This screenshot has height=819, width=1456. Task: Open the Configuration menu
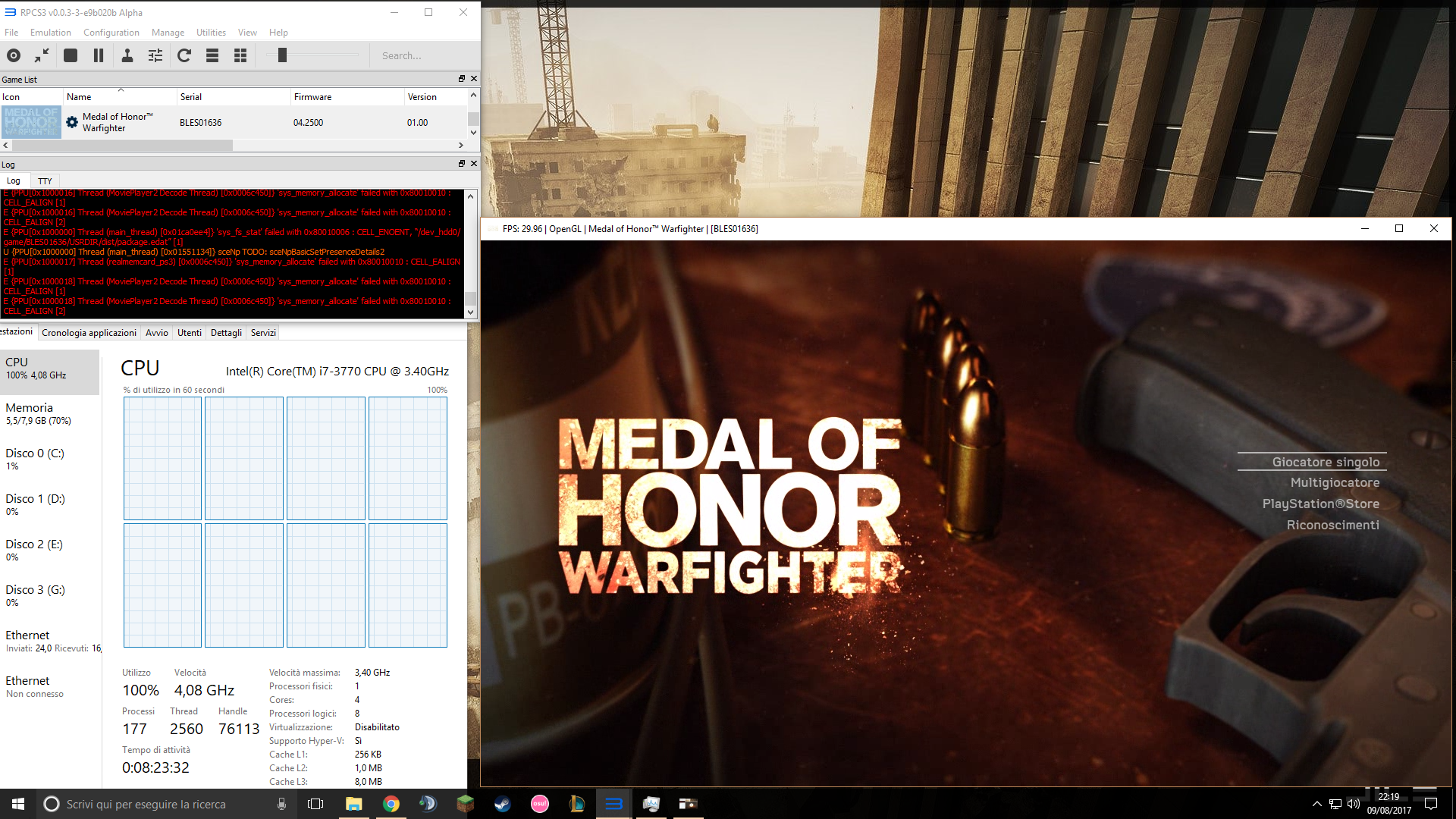(x=111, y=33)
